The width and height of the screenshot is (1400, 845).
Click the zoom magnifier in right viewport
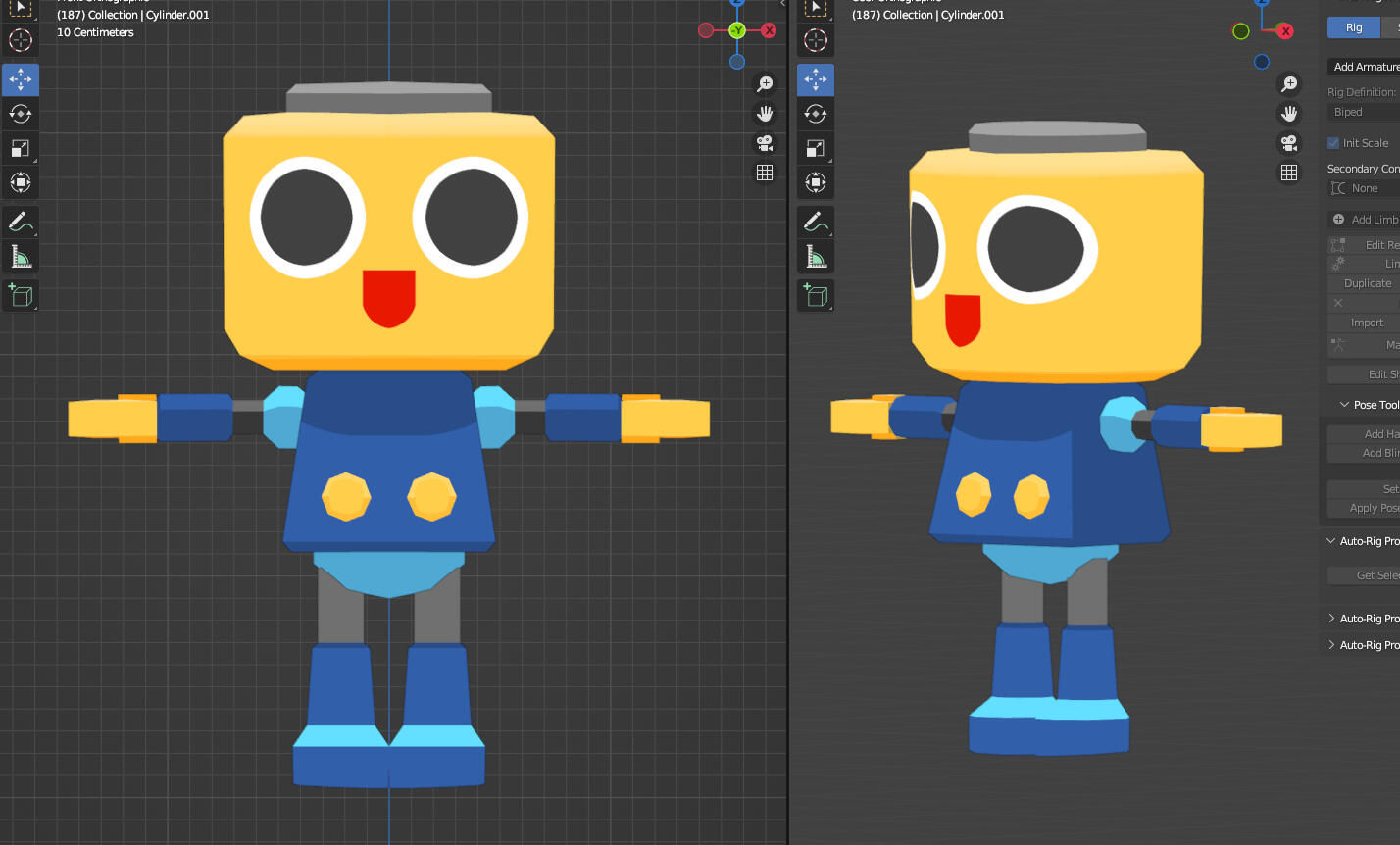(1288, 84)
